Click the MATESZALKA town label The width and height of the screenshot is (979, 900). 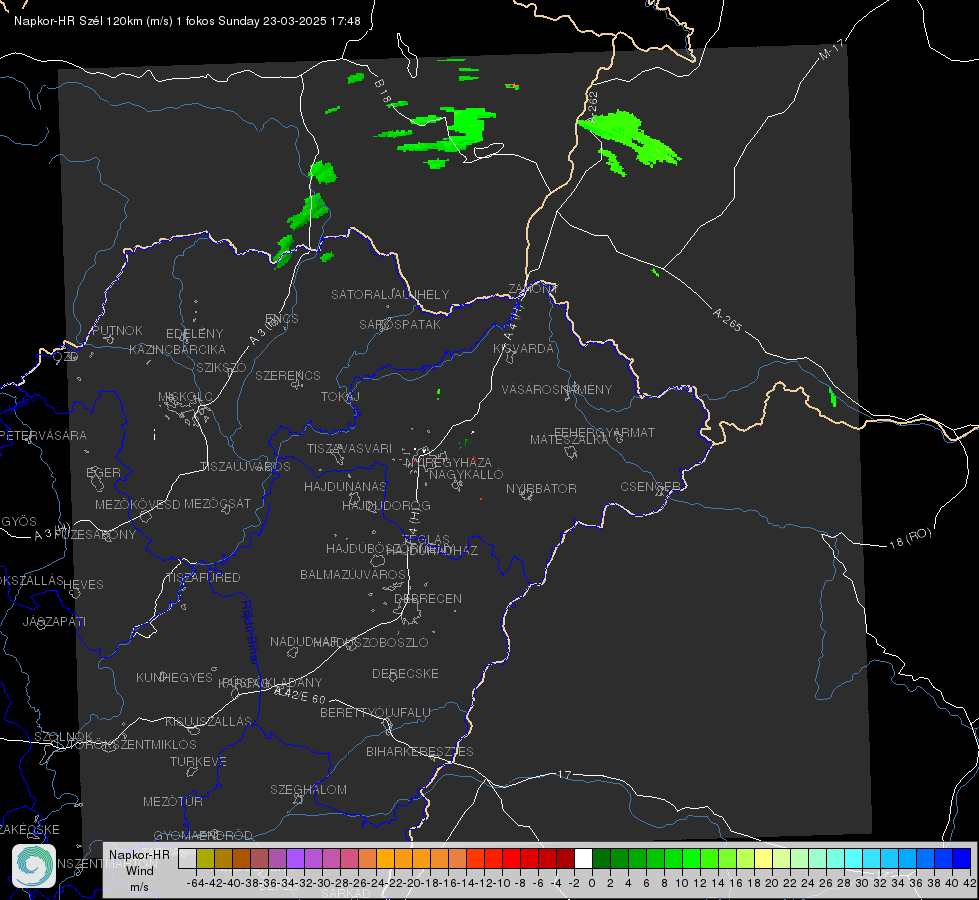(x=569, y=440)
